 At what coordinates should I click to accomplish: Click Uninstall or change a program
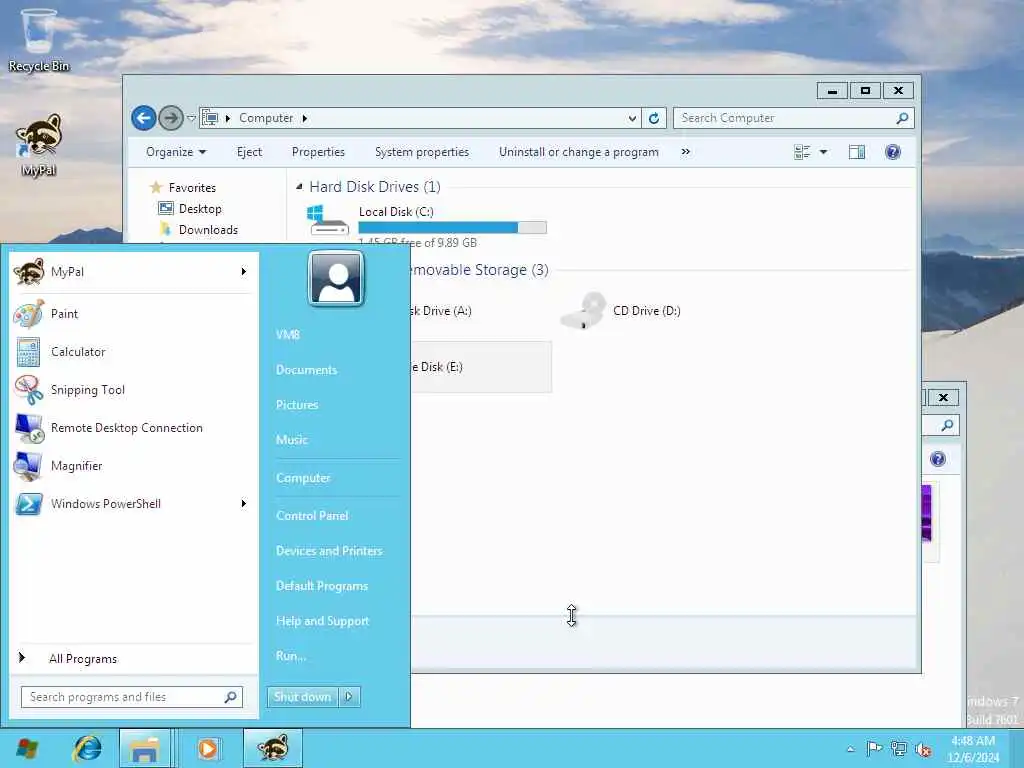click(x=579, y=152)
